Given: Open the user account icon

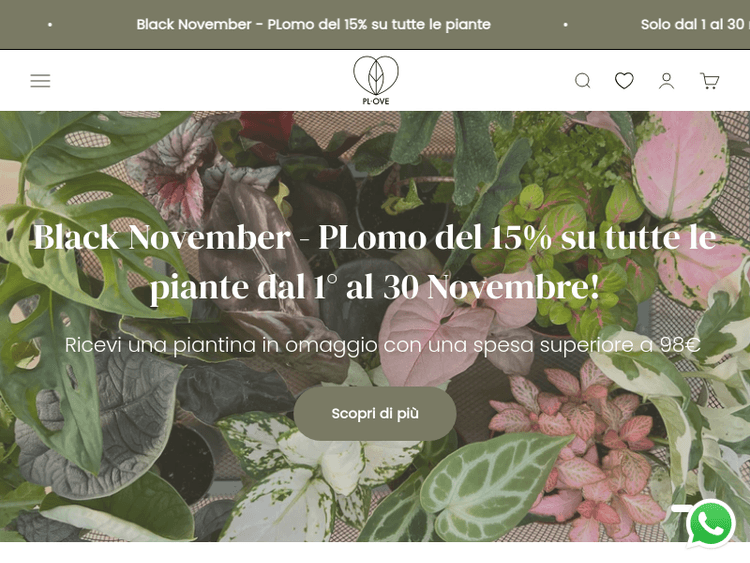Looking at the screenshot, I should pyautogui.click(x=666, y=81).
